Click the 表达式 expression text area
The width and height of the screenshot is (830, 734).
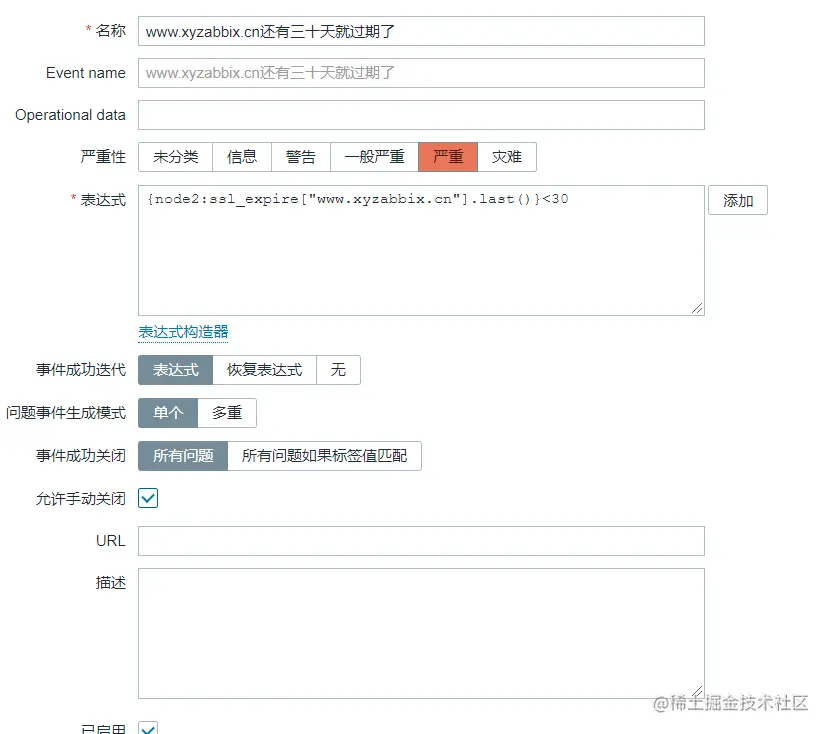click(421, 250)
